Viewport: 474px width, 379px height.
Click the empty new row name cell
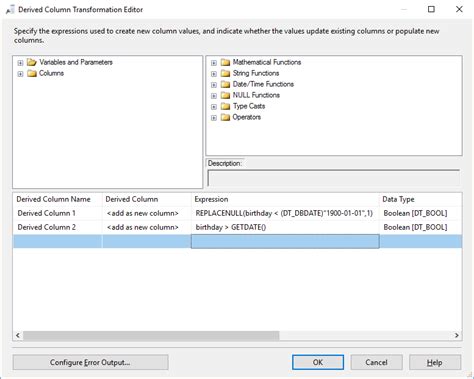point(57,241)
